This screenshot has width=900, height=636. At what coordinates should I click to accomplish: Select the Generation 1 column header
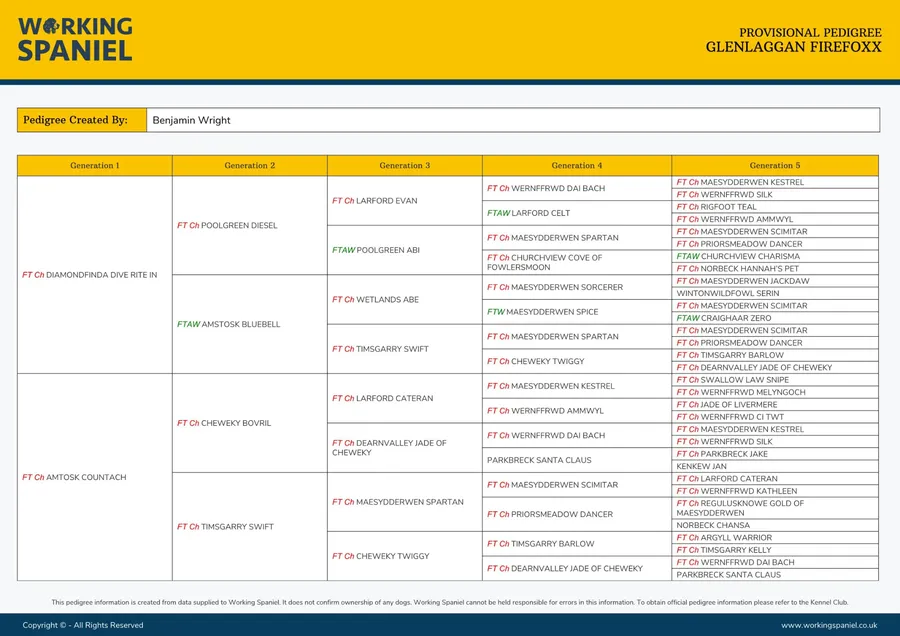tap(95, 166)
